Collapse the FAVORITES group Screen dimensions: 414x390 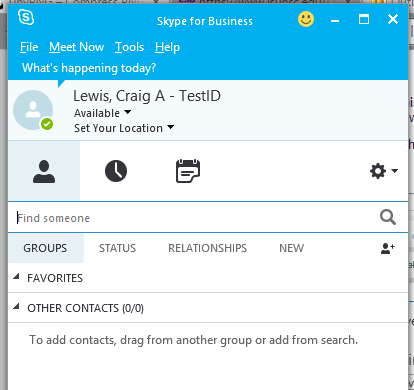coord(16,277)
